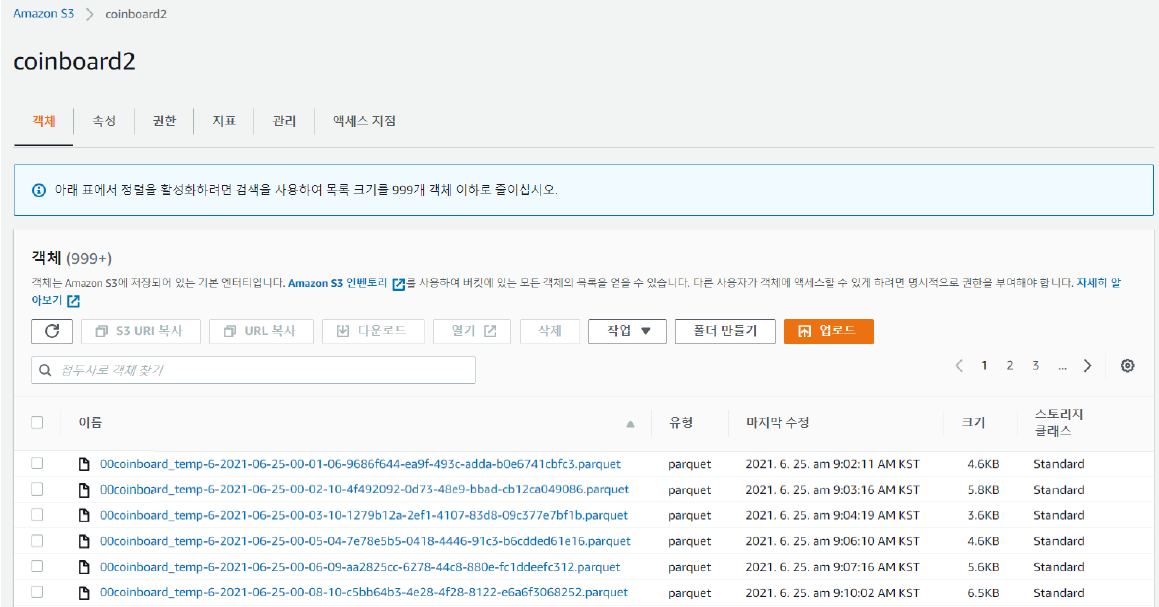Select checkbox for 00-06-09 parquet file
The image size is (1159, 607).
[x=37, y=566]
